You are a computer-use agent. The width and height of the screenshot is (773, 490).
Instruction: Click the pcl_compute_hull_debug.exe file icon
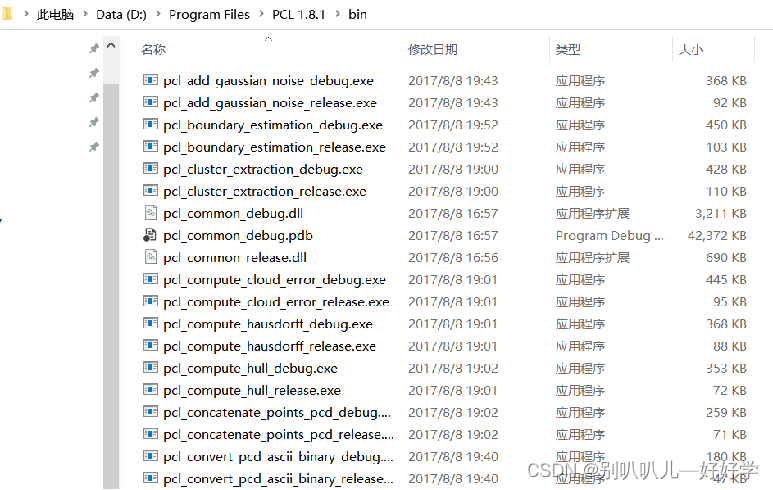point(150,368)
